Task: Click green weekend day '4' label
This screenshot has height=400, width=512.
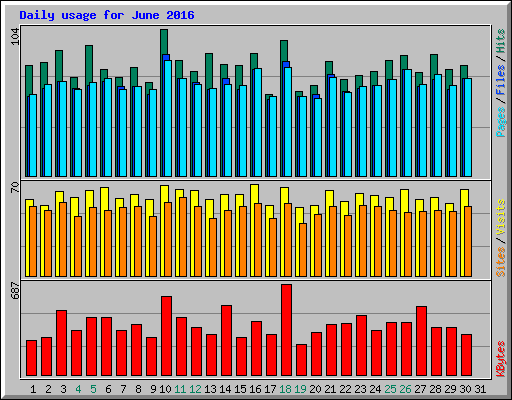Action: point(78,389)
